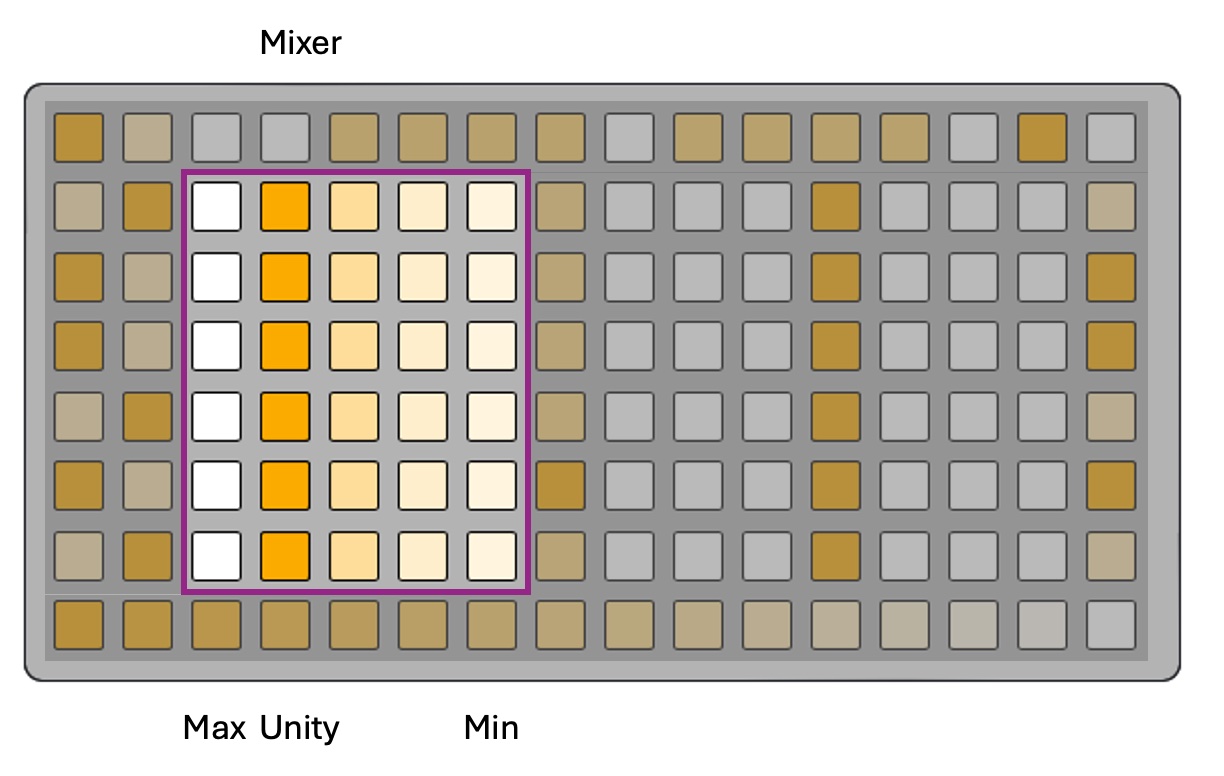Tap the bottom-row pad directly below the Unity column
This screenshot has width=1224, height=776.
pos(286,625)
